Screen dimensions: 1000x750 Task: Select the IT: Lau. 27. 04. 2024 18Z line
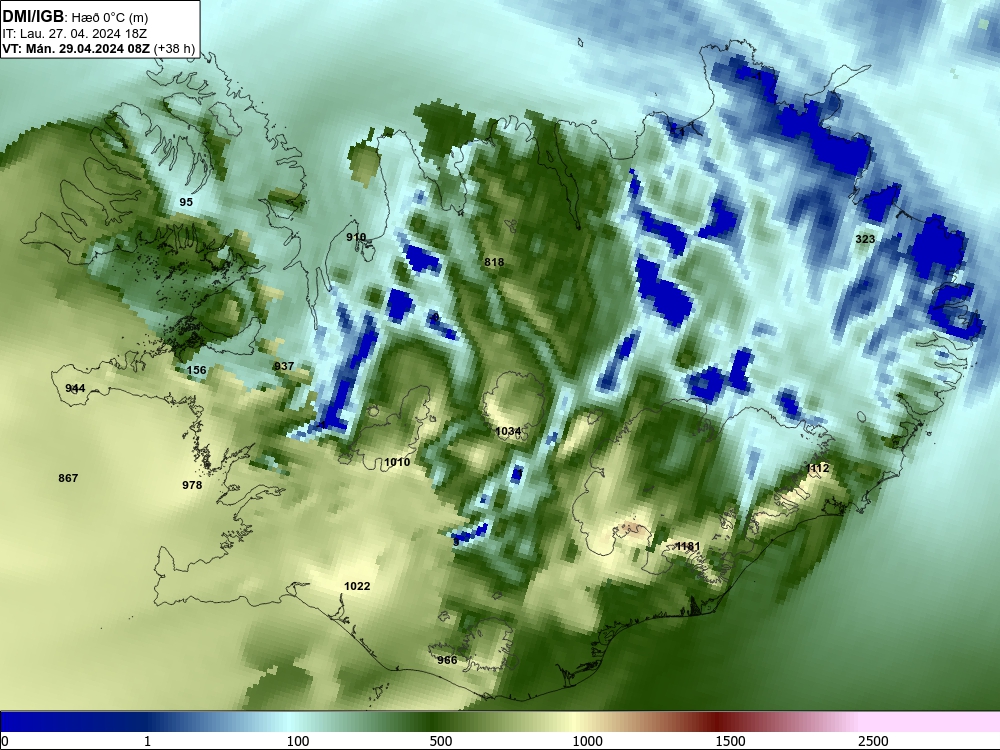[x=75, y=33]
